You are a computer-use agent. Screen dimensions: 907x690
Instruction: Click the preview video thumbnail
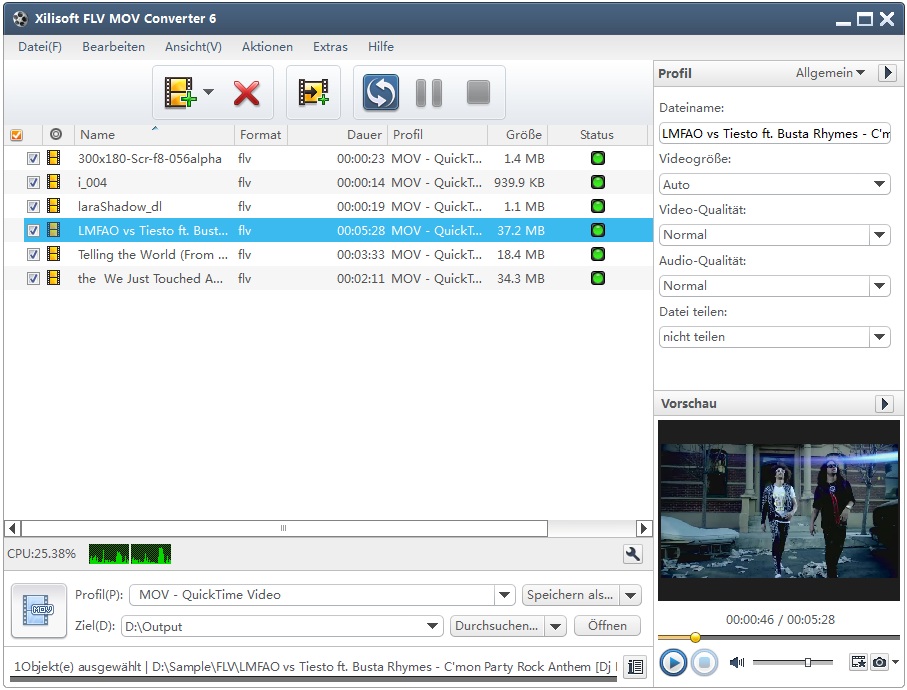[779, 510]
